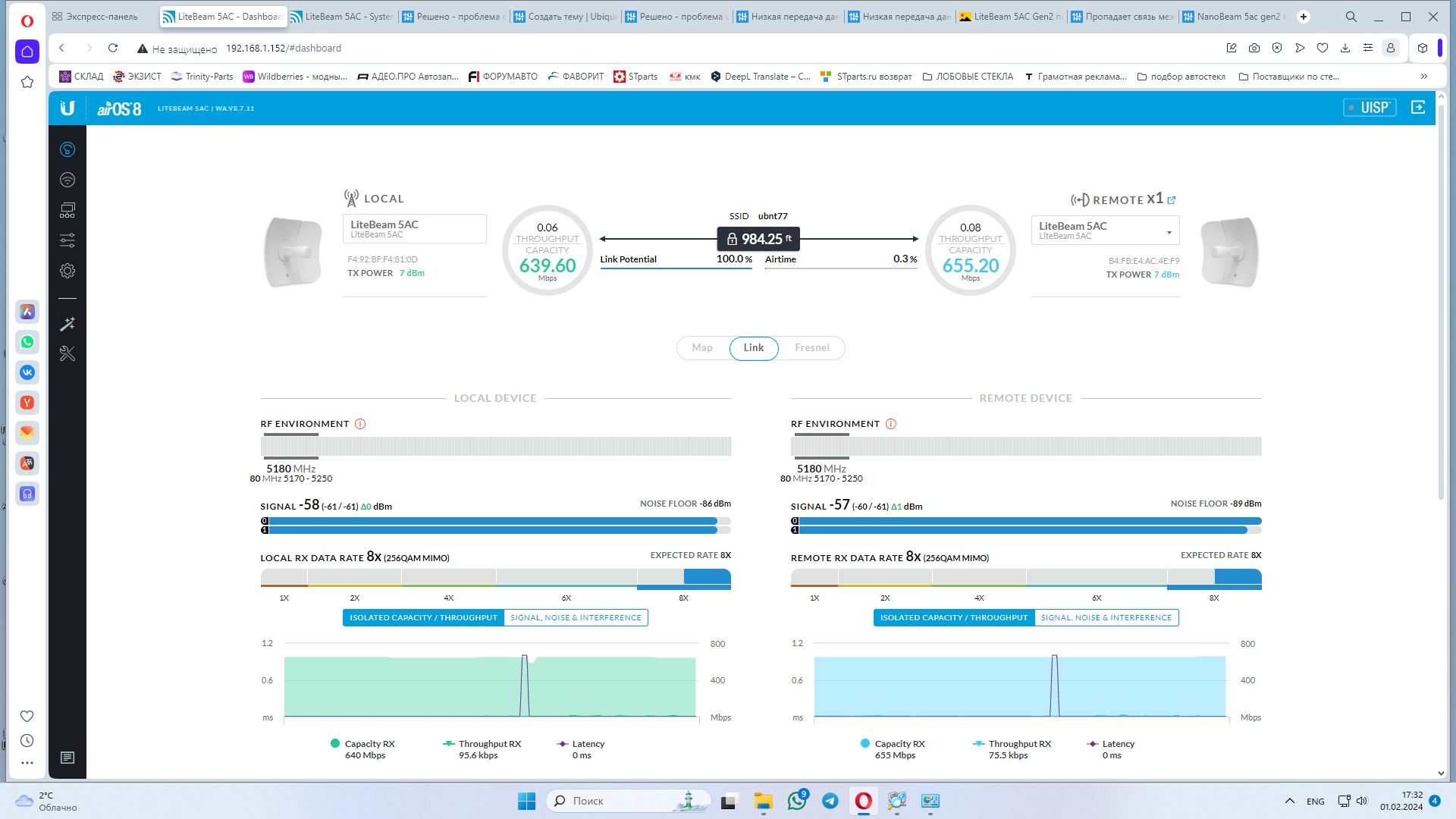Click the Ubiquiti U logo
The width and height of the screenshot is (1456, 819).
click(x=67, y=108)
